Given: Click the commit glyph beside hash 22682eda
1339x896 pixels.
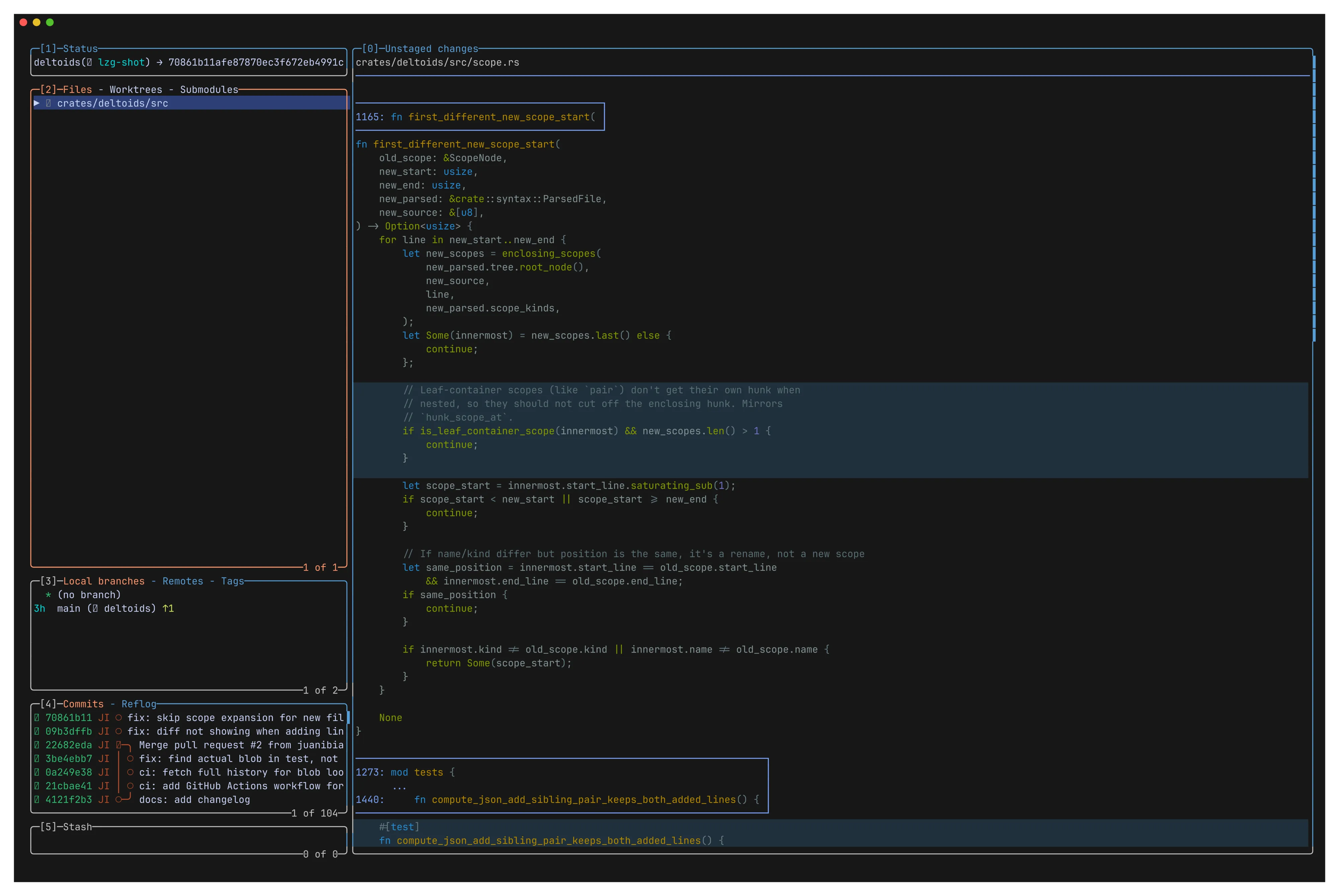Looking at the screenshot, I should (36, 745).
